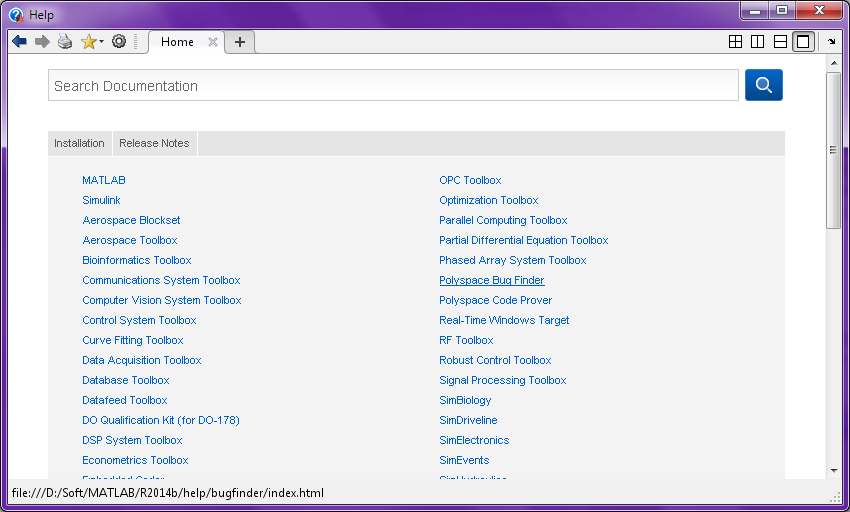This screenshot has height=512, width=850.
Task: Click the Search Documentation input field
Action: (x=393, y=85)
